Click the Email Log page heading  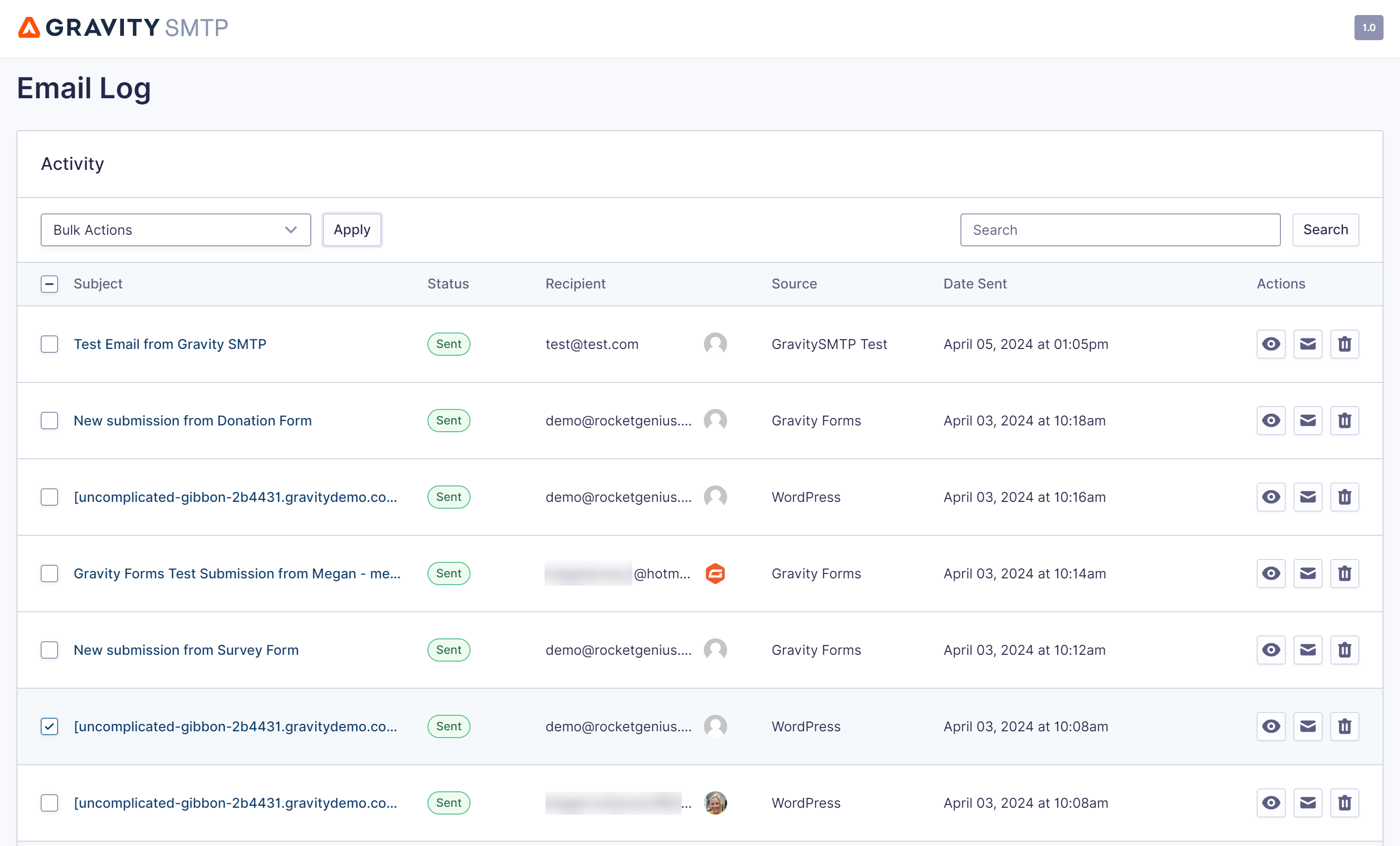pyautogui.click(x=84, y=89)
